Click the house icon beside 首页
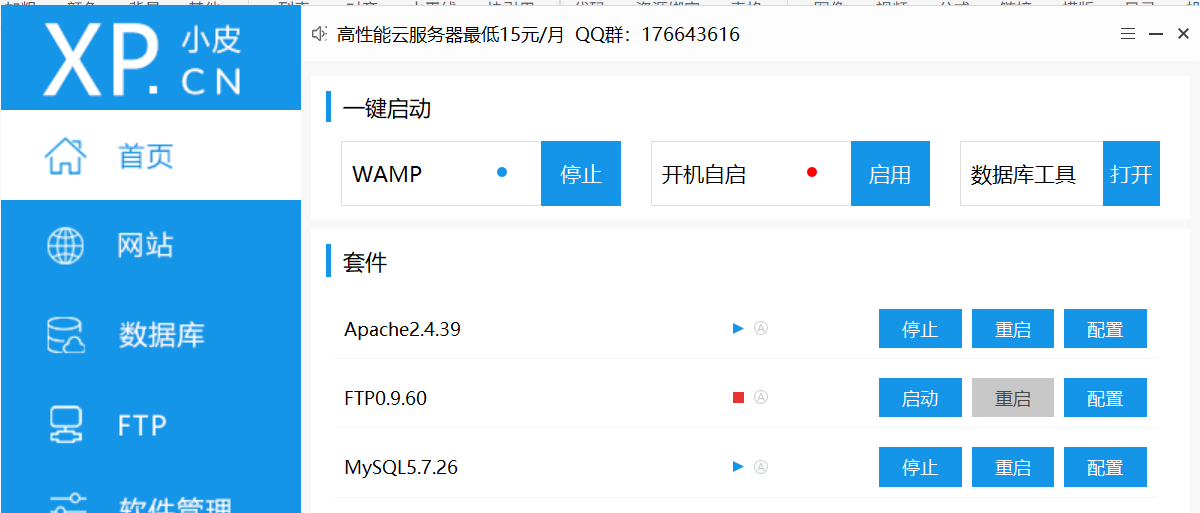Image resolution: width=1200 pixels, height=513 pixels. (x=65, y=155)
